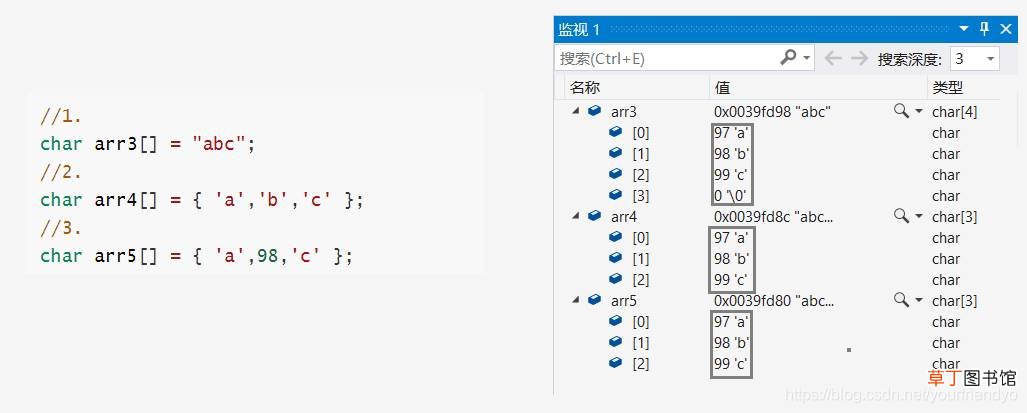Open the visualizer dropdown arrow for arr5
Screen dimensions: 1027x413
point(918,300)
